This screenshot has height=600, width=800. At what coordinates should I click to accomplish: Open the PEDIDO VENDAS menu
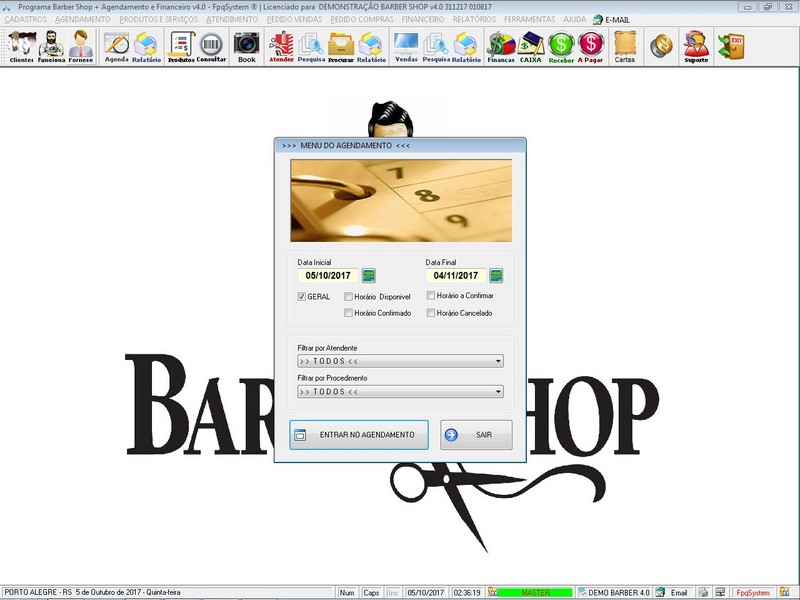294,19
